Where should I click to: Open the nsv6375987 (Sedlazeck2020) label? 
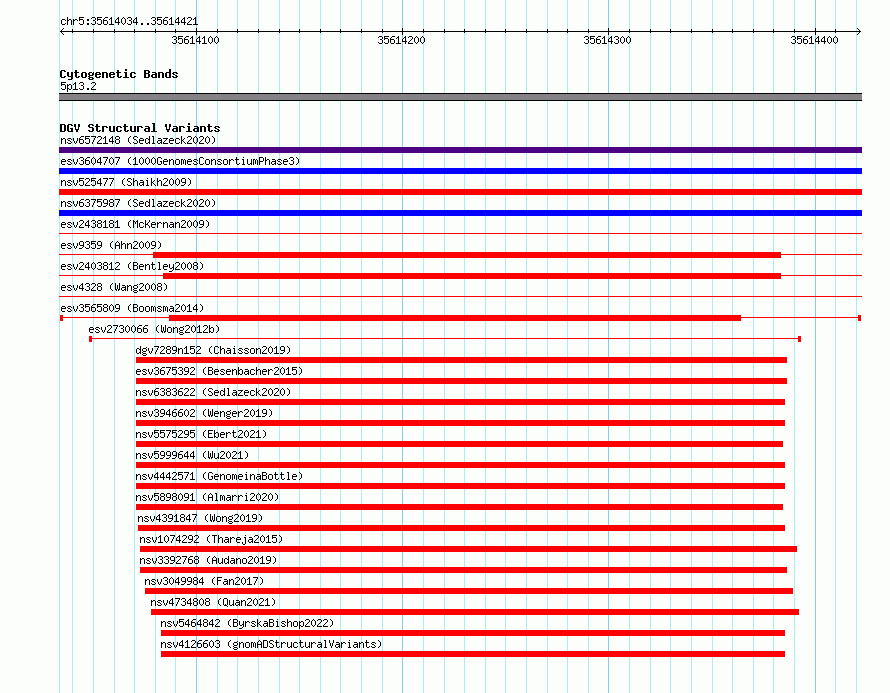click(138, 203)
